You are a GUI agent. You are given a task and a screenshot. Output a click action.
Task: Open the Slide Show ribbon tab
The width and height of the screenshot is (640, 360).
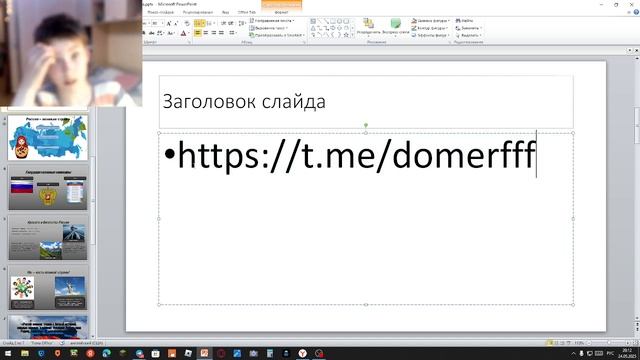pyautogui.click(x=161, y=12)
